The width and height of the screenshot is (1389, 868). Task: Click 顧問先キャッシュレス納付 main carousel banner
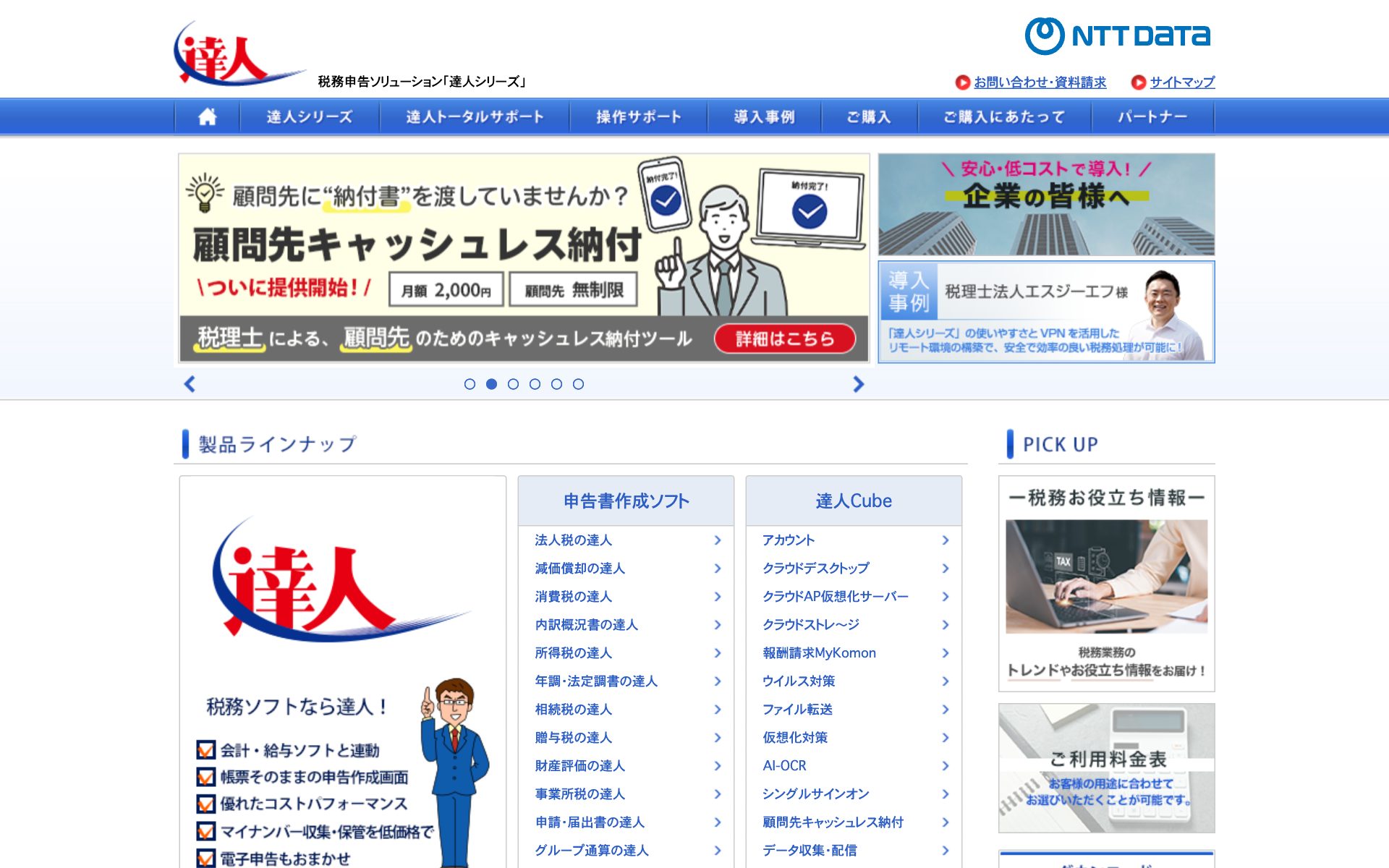click(x=524, y=258)
